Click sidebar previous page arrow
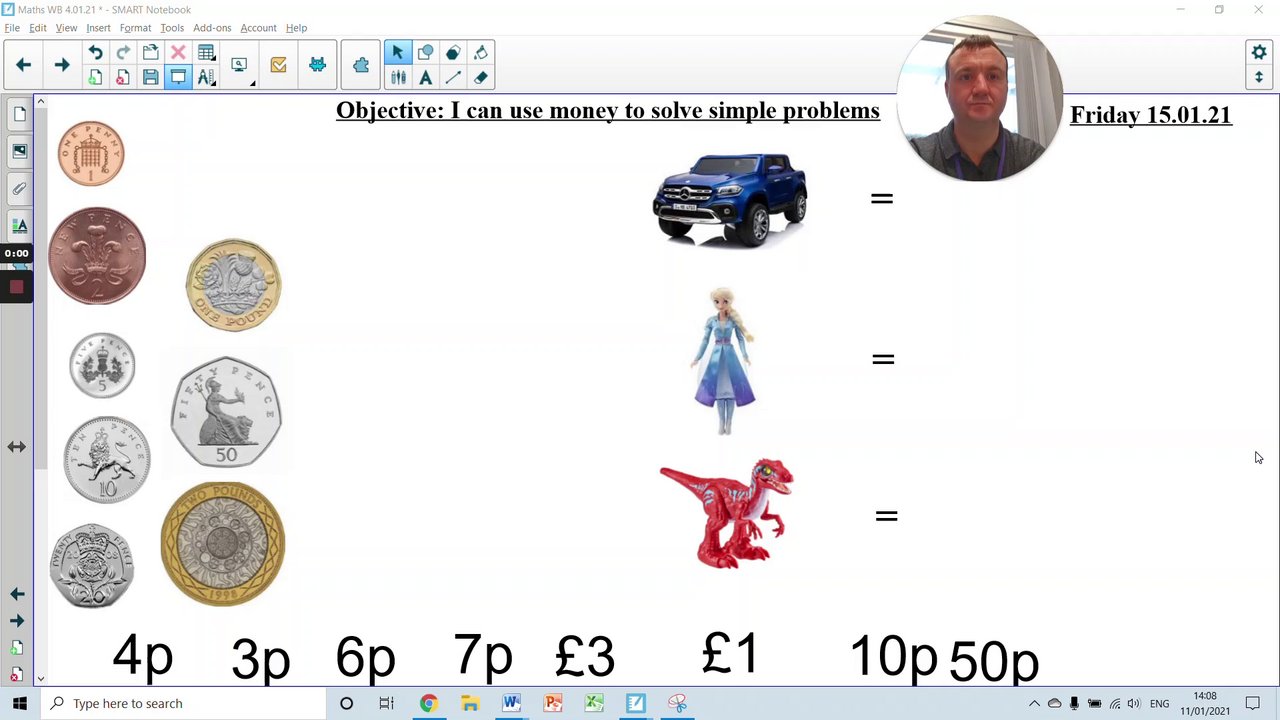The height and width of the screenshot is (720, 1280). click(x=17, y=594)
